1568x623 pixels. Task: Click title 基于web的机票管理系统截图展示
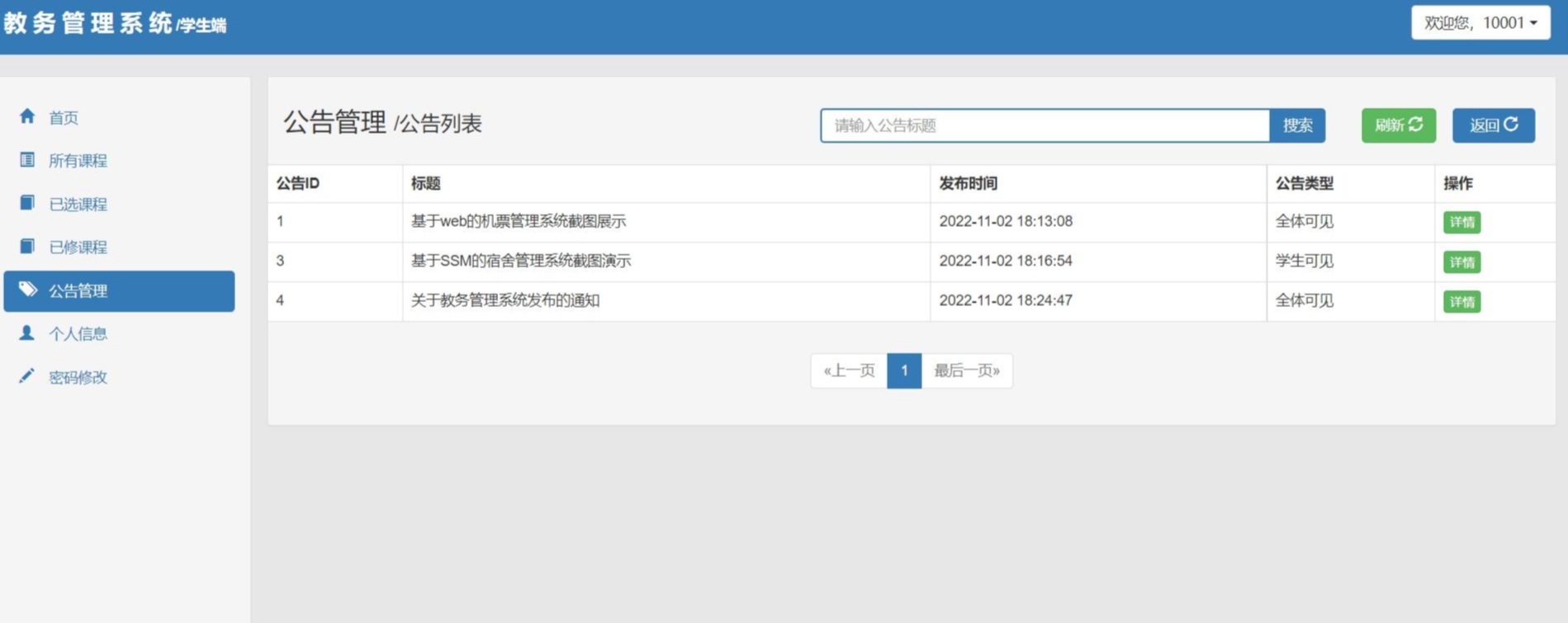click(519, 221)
